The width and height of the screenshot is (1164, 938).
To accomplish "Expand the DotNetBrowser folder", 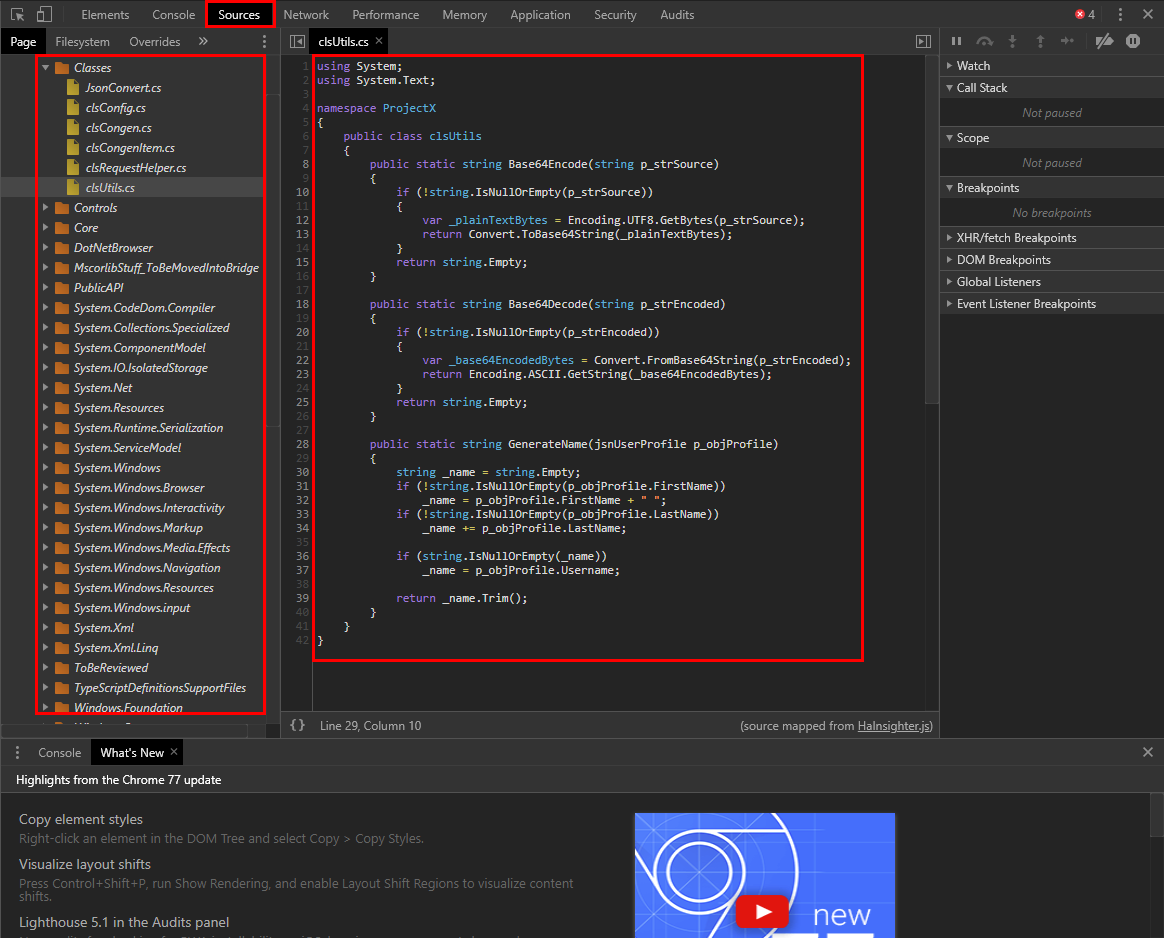I will coord(46,248).
